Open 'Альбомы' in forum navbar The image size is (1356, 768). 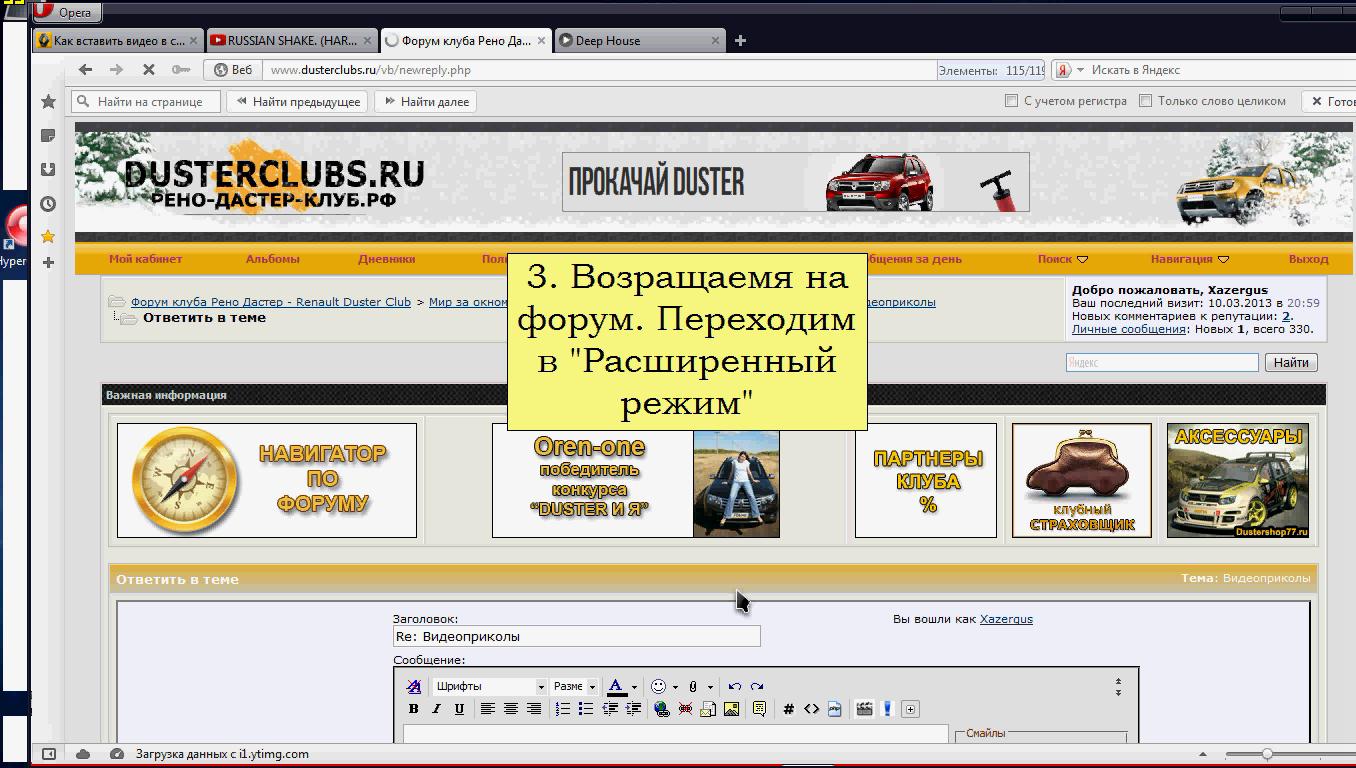(273, 259)
